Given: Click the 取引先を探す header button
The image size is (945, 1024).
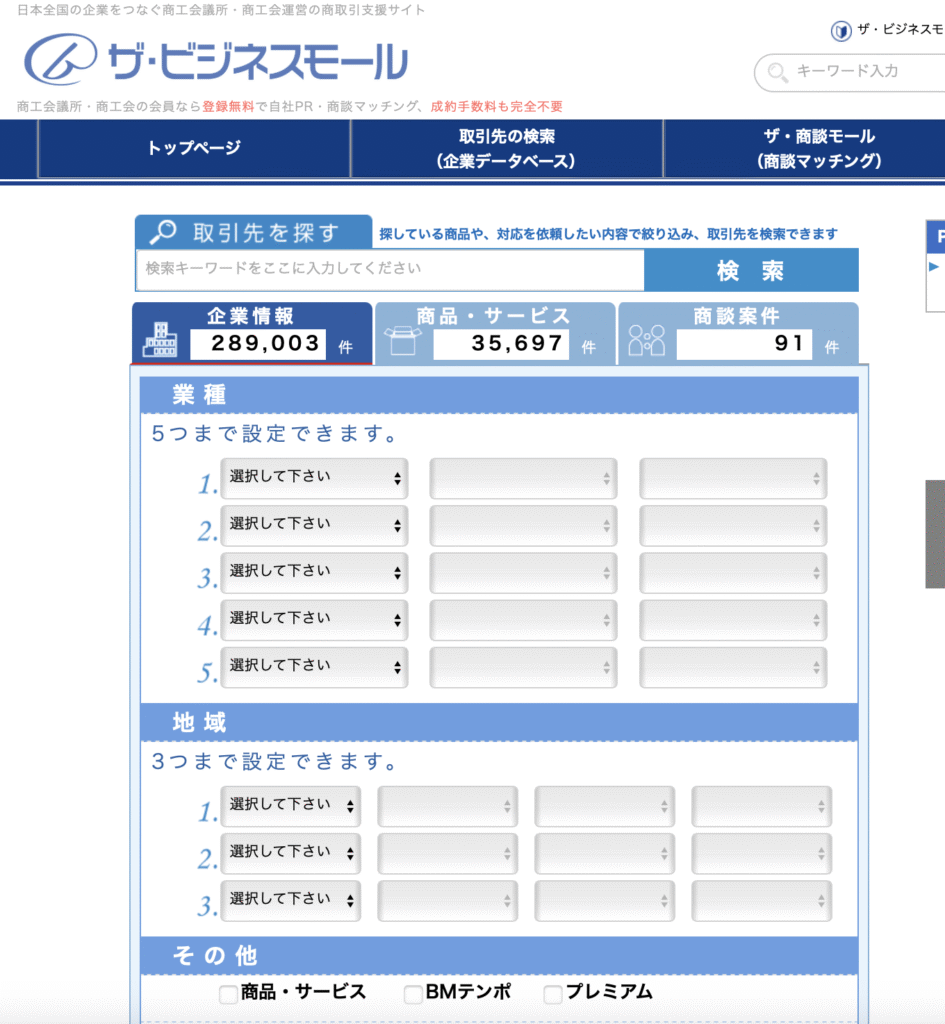Looking at the screenshot, I should point(253,232).
